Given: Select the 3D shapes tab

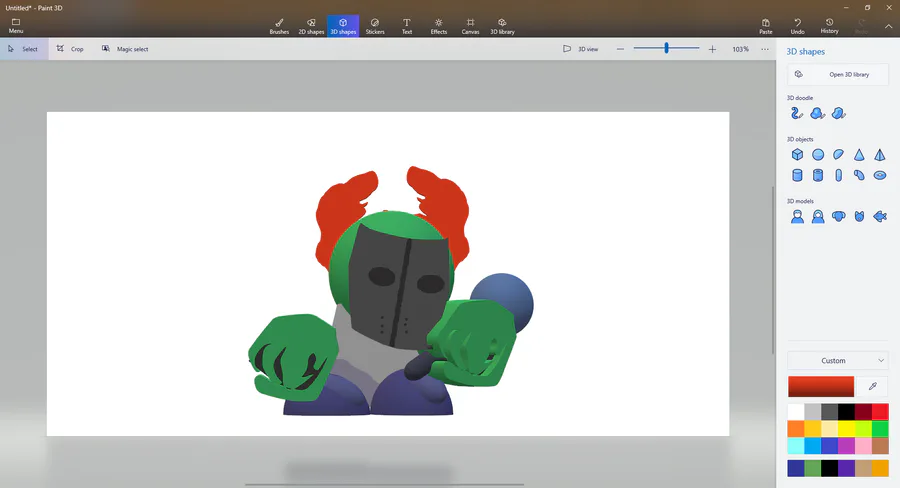Looking at the screenshot, I should coord(343,26).
